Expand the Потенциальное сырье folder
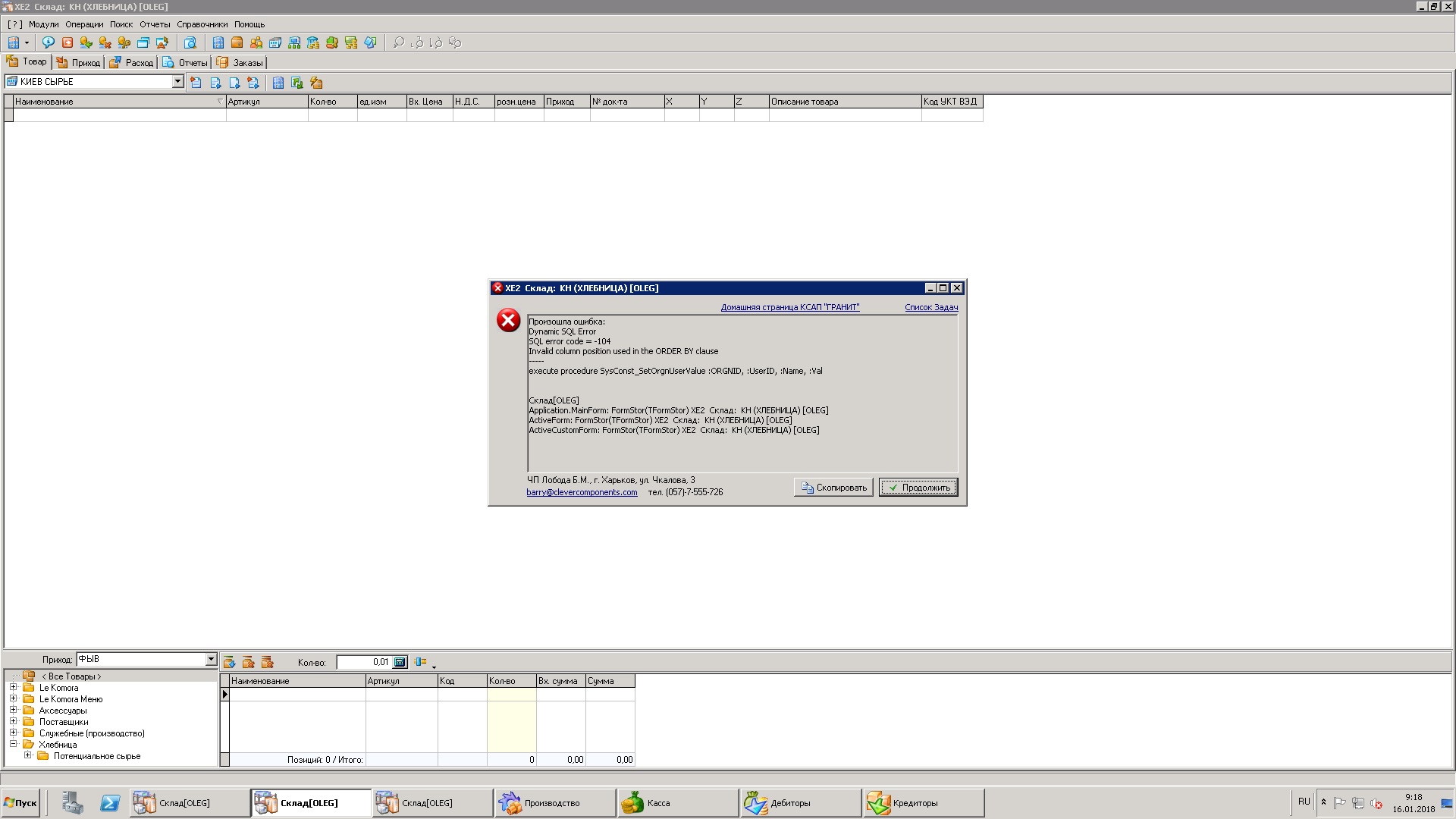The width and height of the screenshot is (1456, 819). click(27, 756)
